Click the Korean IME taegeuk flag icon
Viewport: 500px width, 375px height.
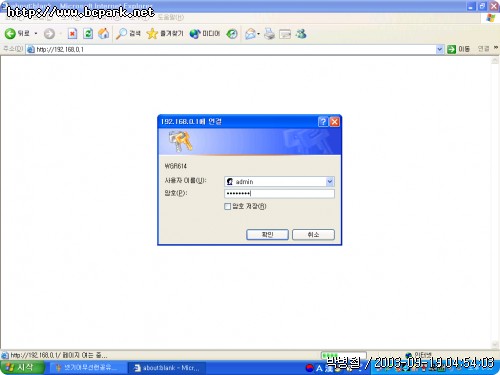point(310,368)
